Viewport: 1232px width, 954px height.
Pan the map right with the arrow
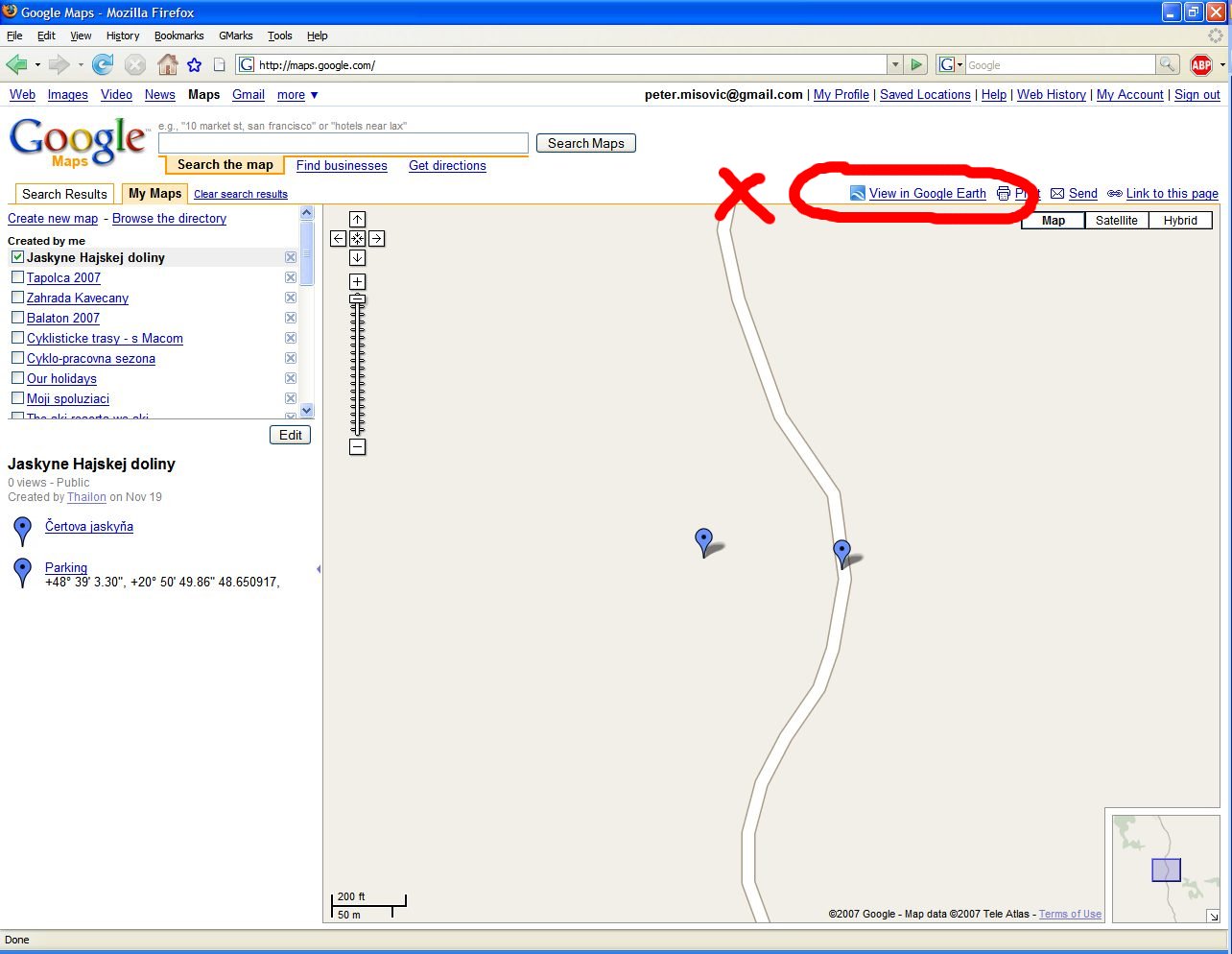pyautogui.click(x=376, y=238)
